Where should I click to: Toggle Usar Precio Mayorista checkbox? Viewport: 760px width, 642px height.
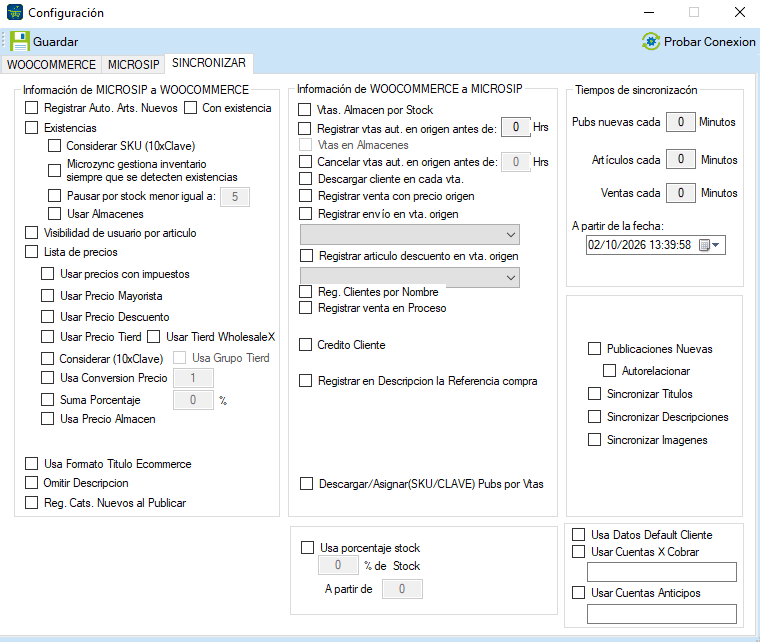pyautogui.click(x=48, y=296)
